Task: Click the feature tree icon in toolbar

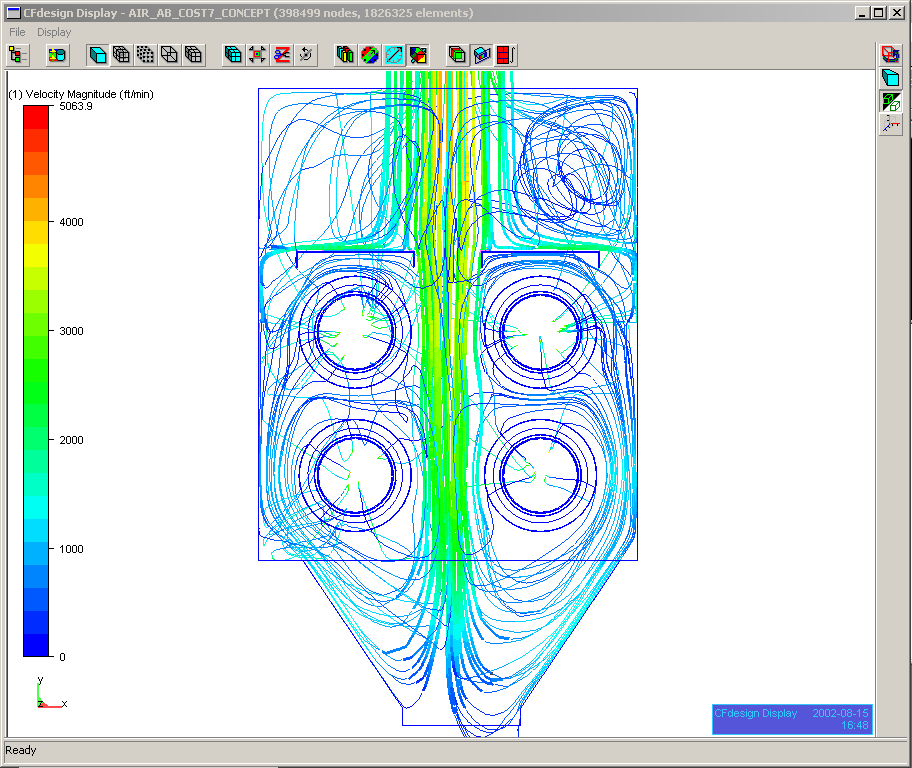Action: tap(18, 55)
